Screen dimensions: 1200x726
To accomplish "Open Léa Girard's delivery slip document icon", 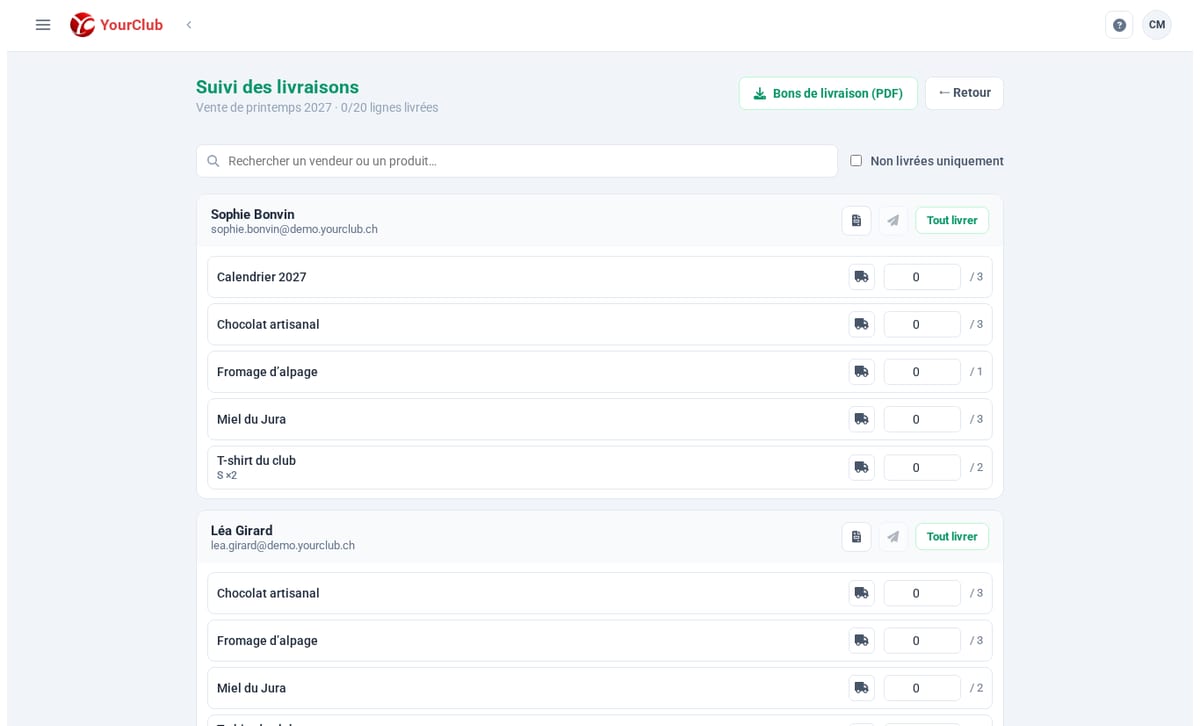I will tap(856, 537).
